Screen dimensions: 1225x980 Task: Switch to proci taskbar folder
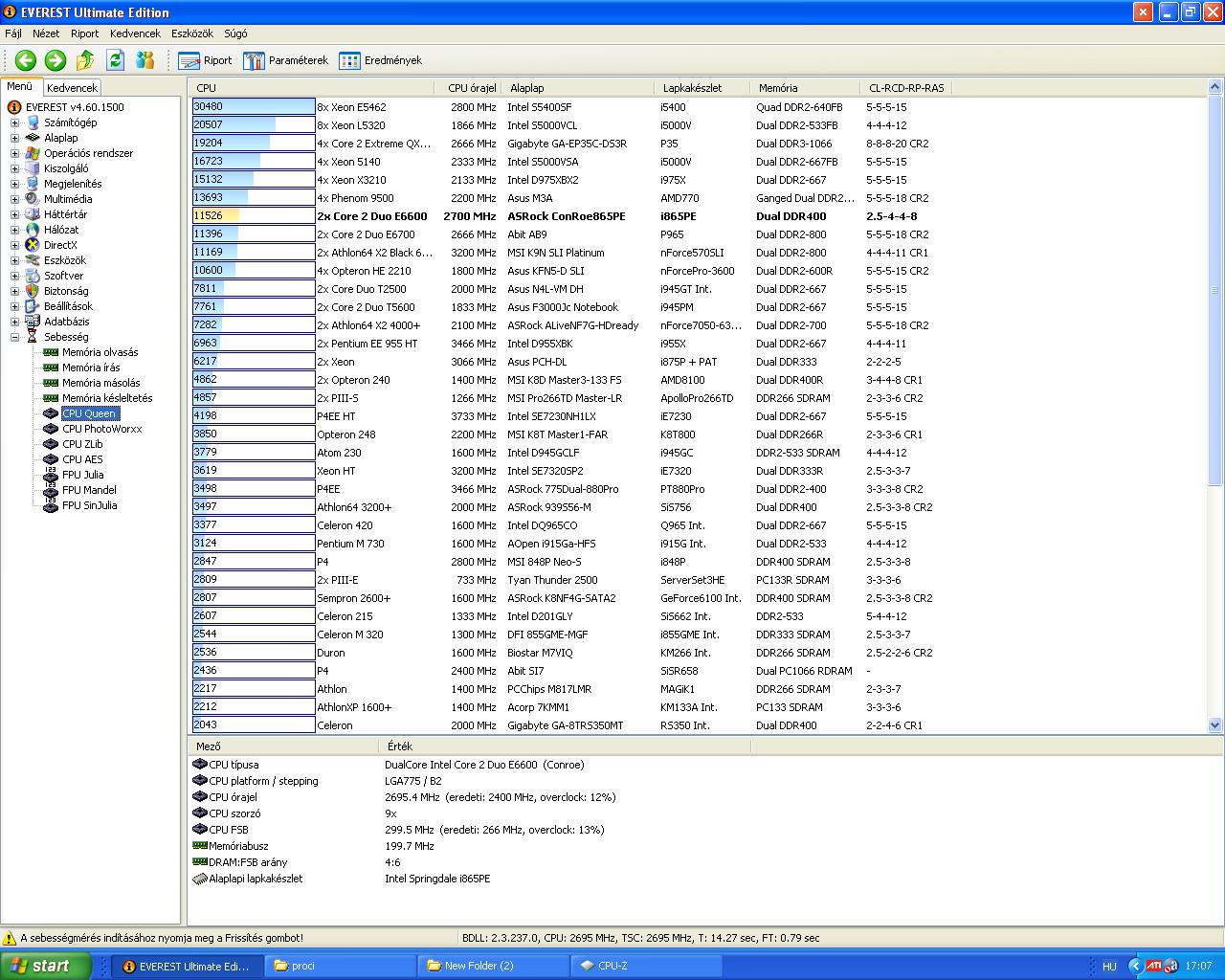click(x=339, y=966)
